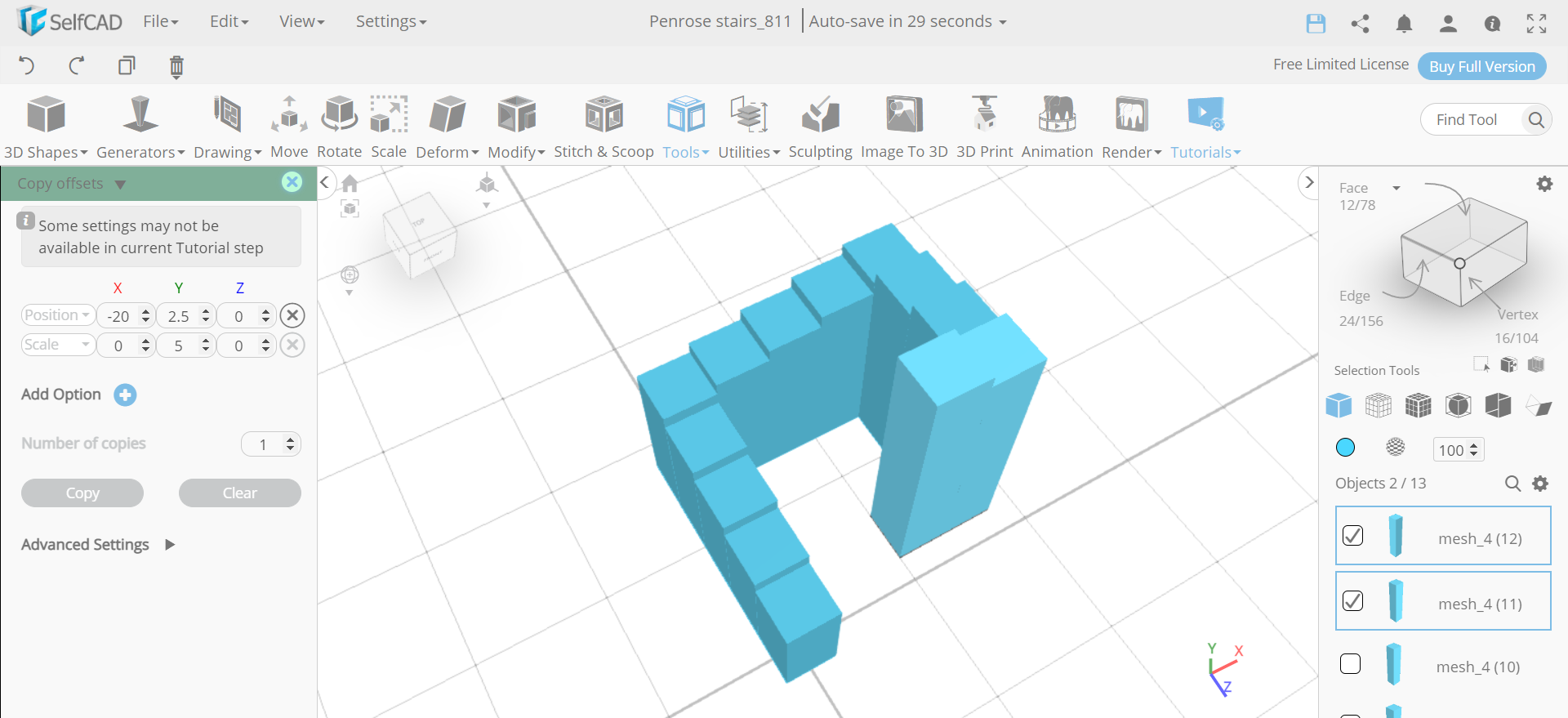Select the solid blue cube selection mode
The width and height of the screenshot is (1568, 718).
coord(1339,405)
